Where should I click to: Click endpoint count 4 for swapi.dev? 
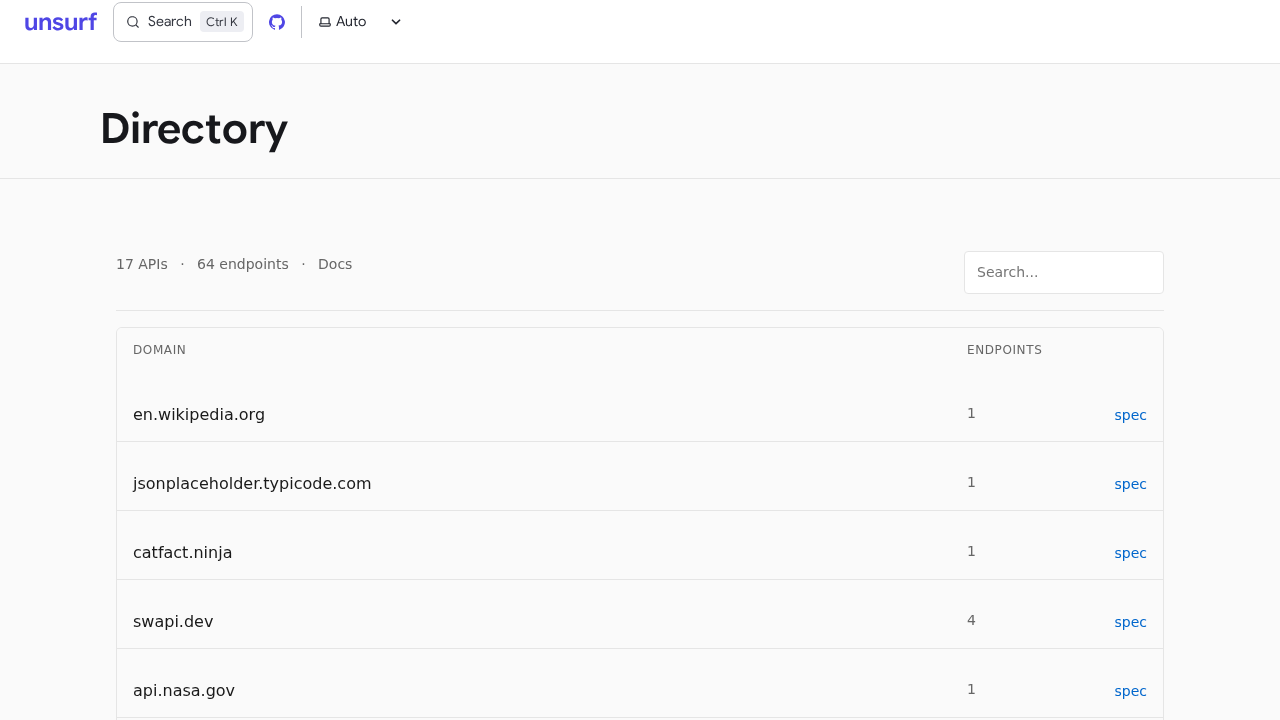click(971, 620)
